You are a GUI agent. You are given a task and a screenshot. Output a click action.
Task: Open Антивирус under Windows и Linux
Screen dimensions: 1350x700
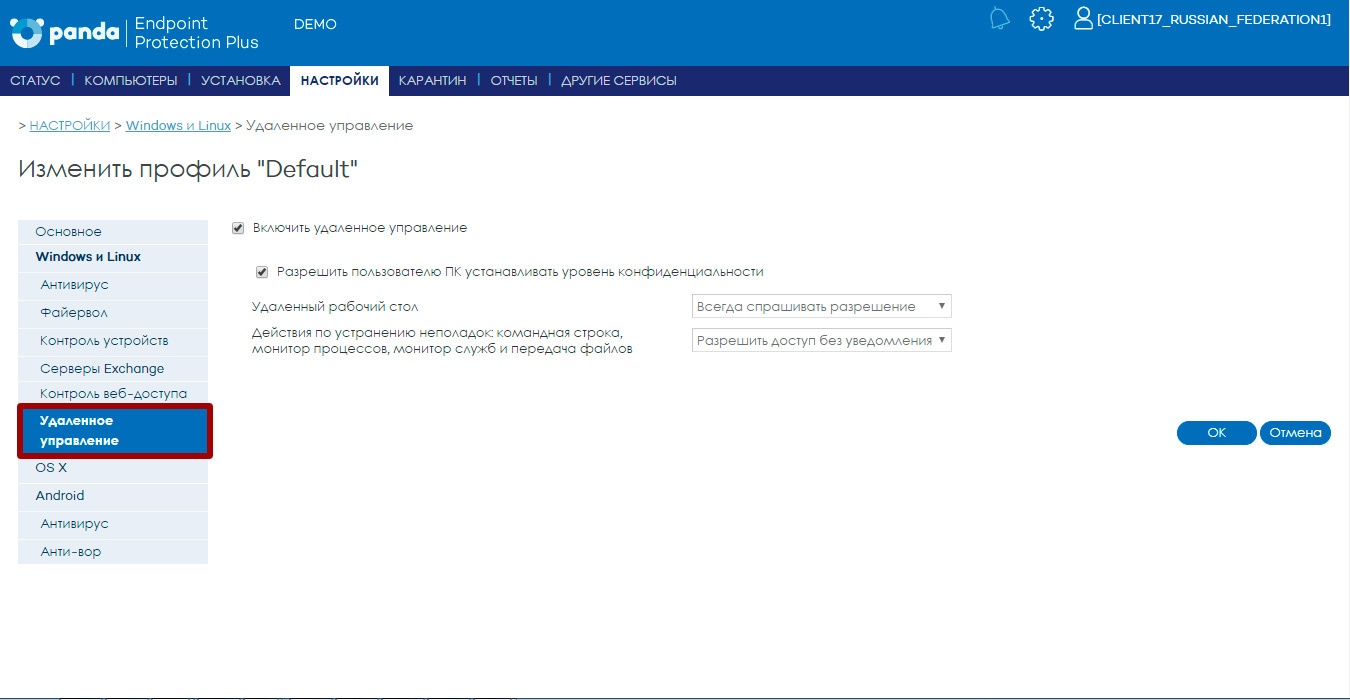coord(113,285)
